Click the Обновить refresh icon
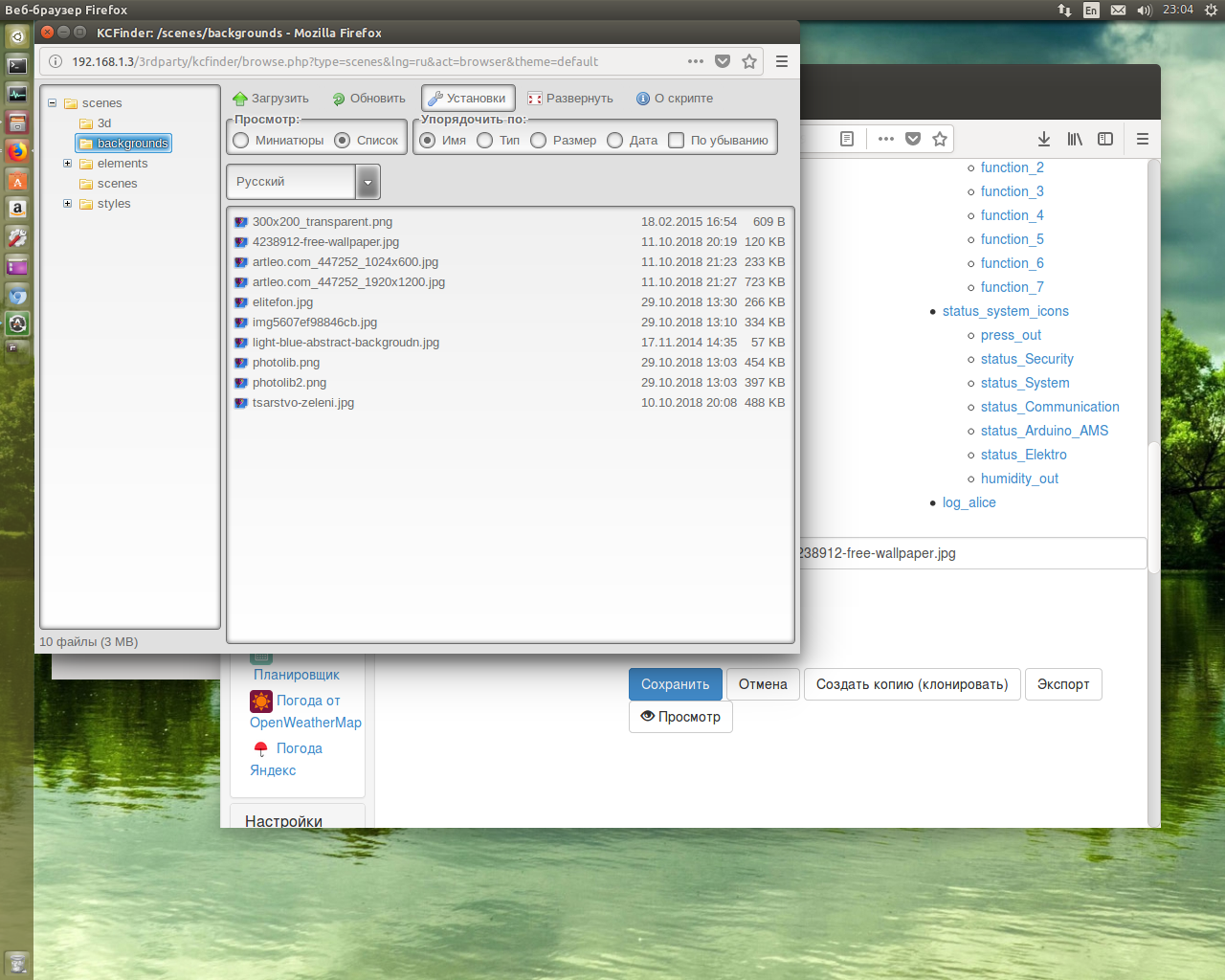This screenshot has width=1225, height=980. click(x=339, y=99)
